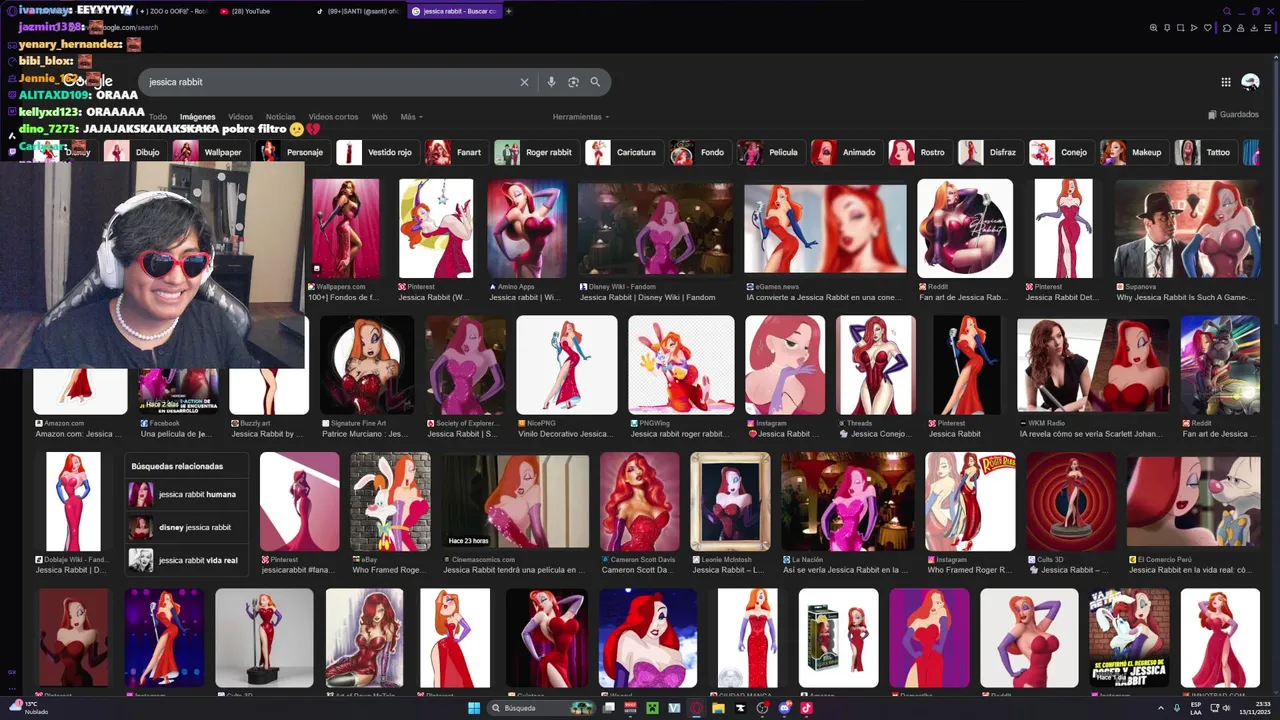Open File Explorer from the taskbar
This screenshot has height=720, width=1280.
coord(718,708)
